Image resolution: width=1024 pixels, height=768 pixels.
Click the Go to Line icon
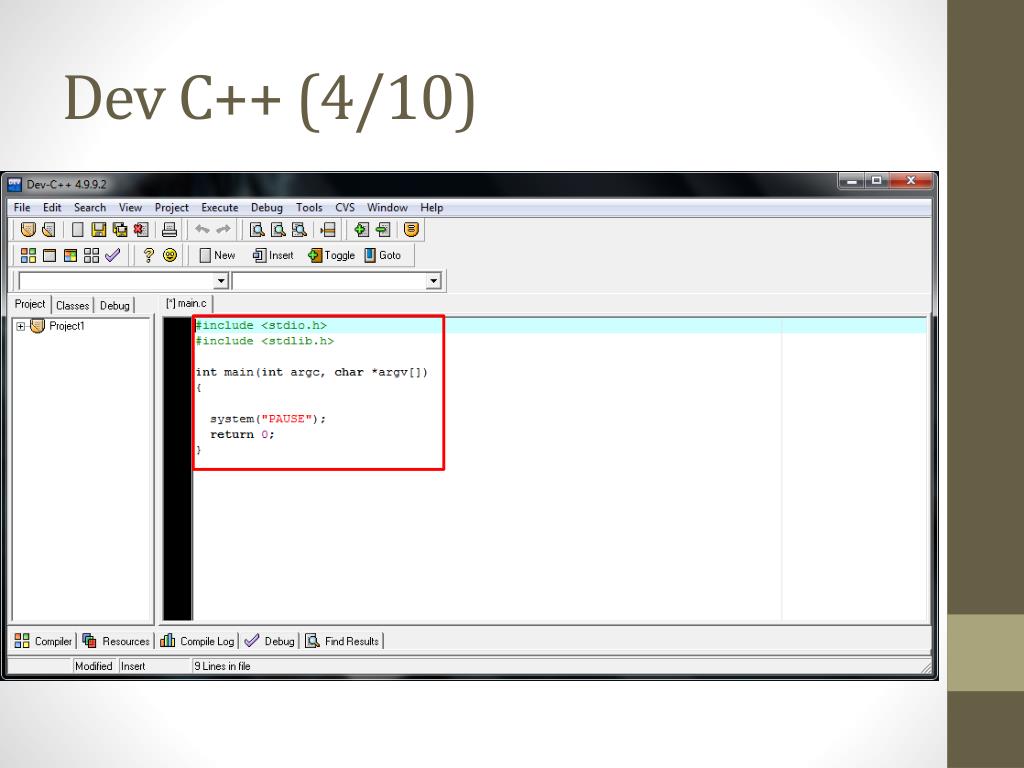point(328,229)
